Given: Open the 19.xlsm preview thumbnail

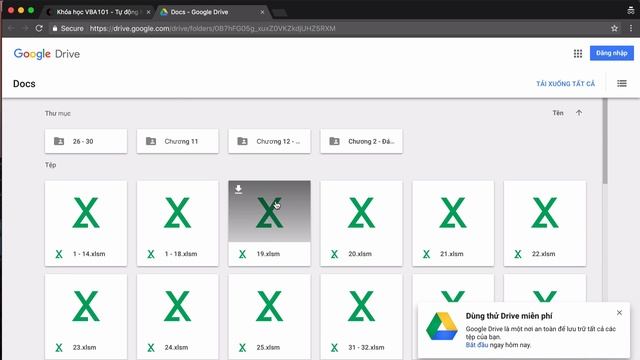Looking at the screenshot, I should click(x=269, y=211).
